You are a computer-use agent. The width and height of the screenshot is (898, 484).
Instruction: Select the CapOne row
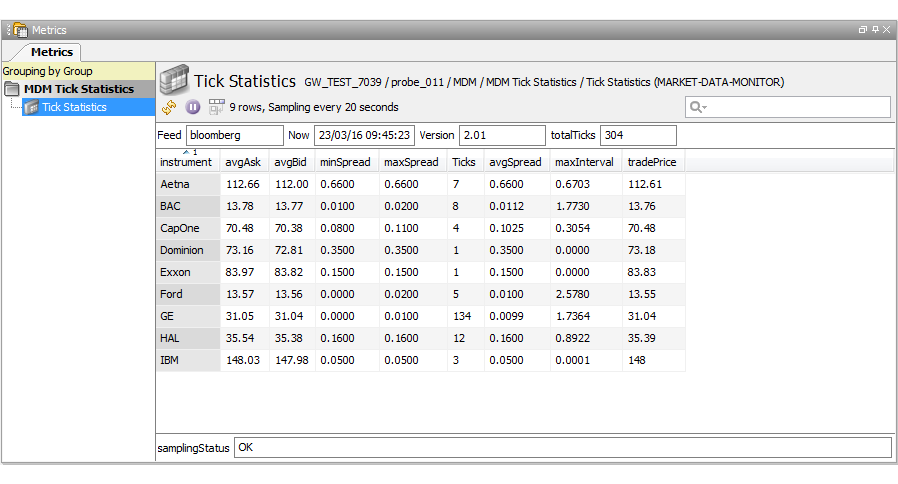click(x=421, y=228)
